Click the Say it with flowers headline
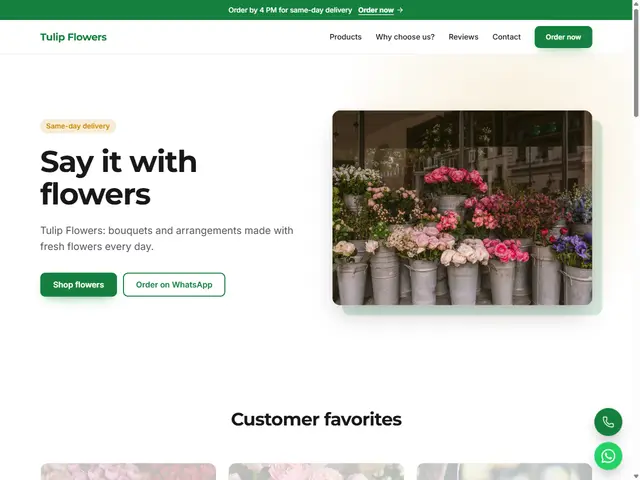Viewport: 640px width, 480px height. tap(119, 178)
